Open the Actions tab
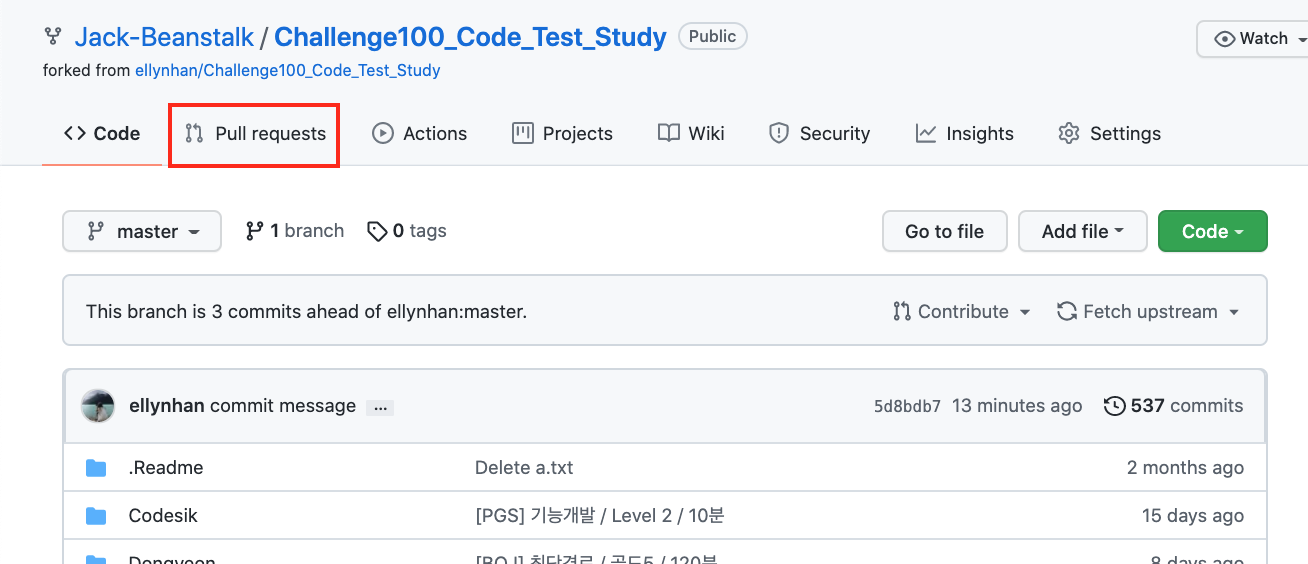 tap(419, 134)
